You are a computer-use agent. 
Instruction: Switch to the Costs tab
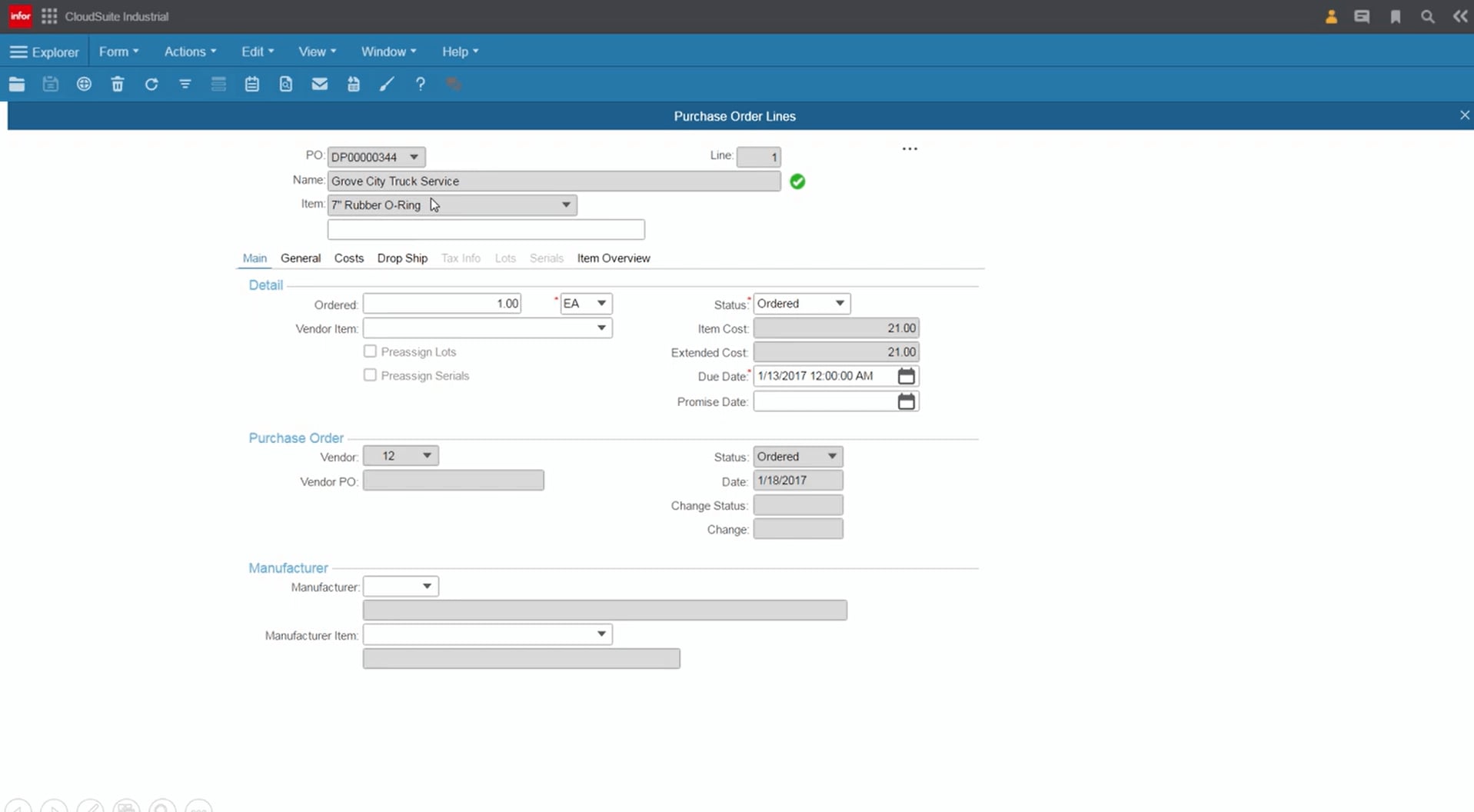349,258
